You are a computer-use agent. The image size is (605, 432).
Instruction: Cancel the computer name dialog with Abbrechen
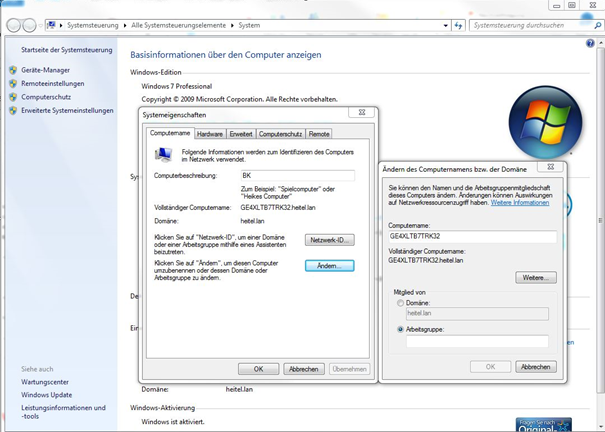point(536,367)
